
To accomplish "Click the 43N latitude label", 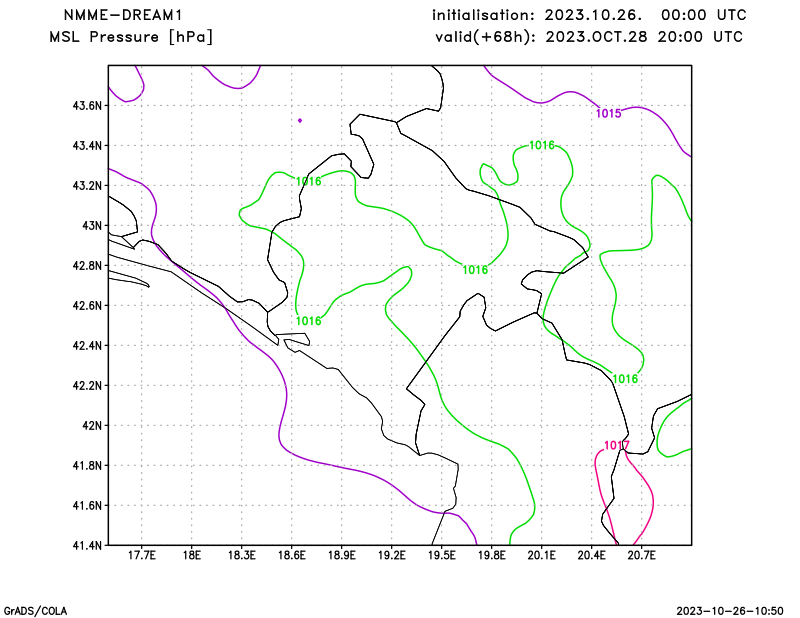I will [92, 226].
